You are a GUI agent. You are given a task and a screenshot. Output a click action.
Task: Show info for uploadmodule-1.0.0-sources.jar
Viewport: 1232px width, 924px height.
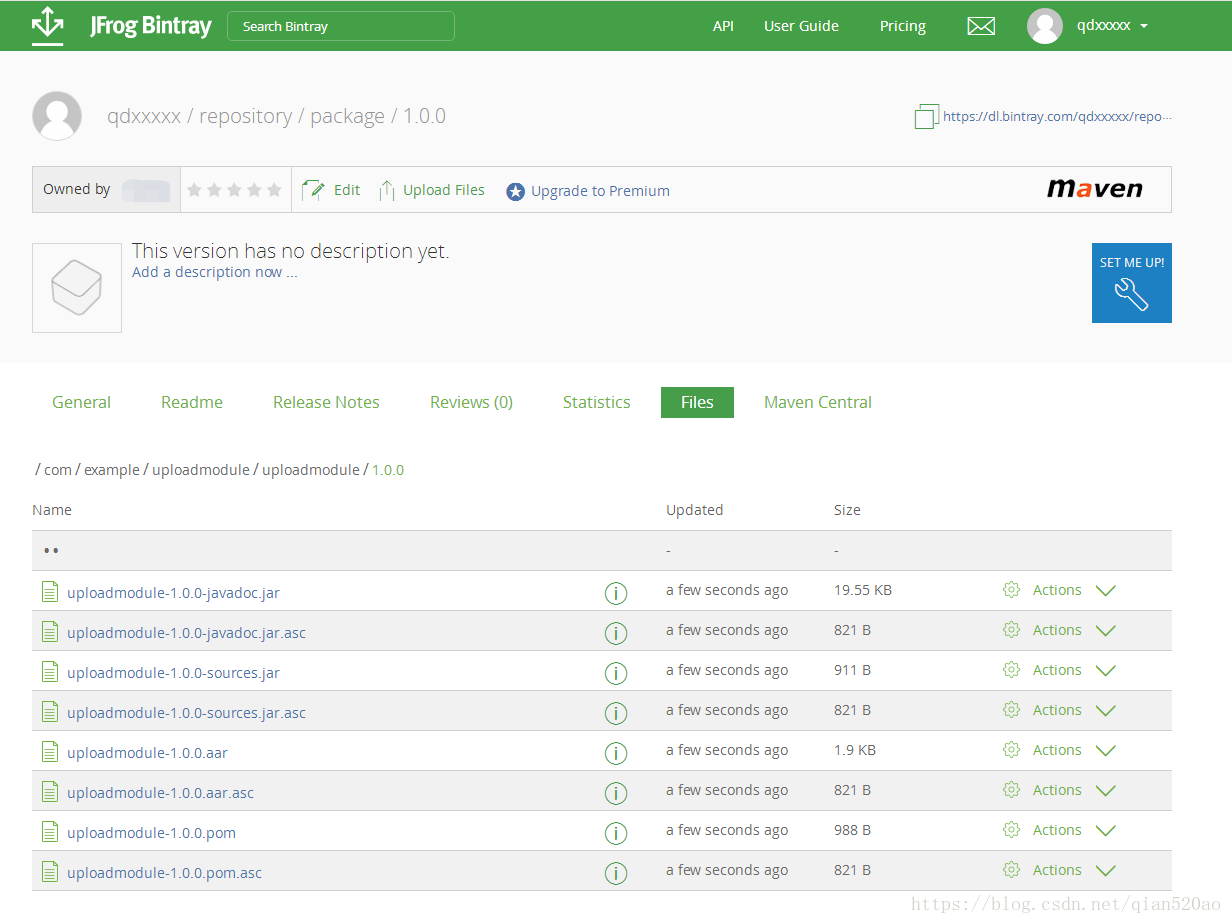pos(616,673)
